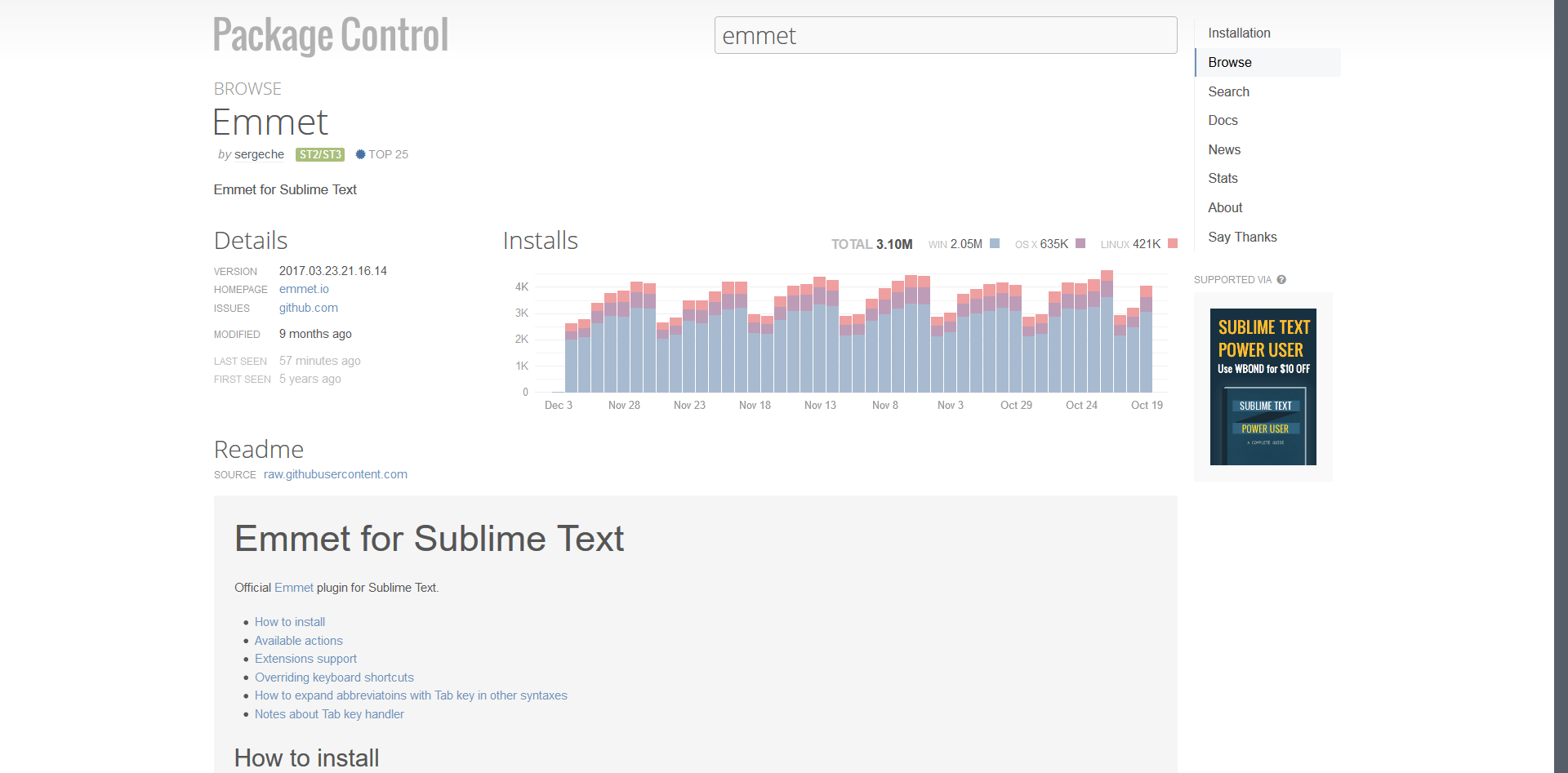The height and width of the screenshot is (773, 1568).
Task: Jump to Overriding keyboard shortcuts
Action: pos(334,677)
